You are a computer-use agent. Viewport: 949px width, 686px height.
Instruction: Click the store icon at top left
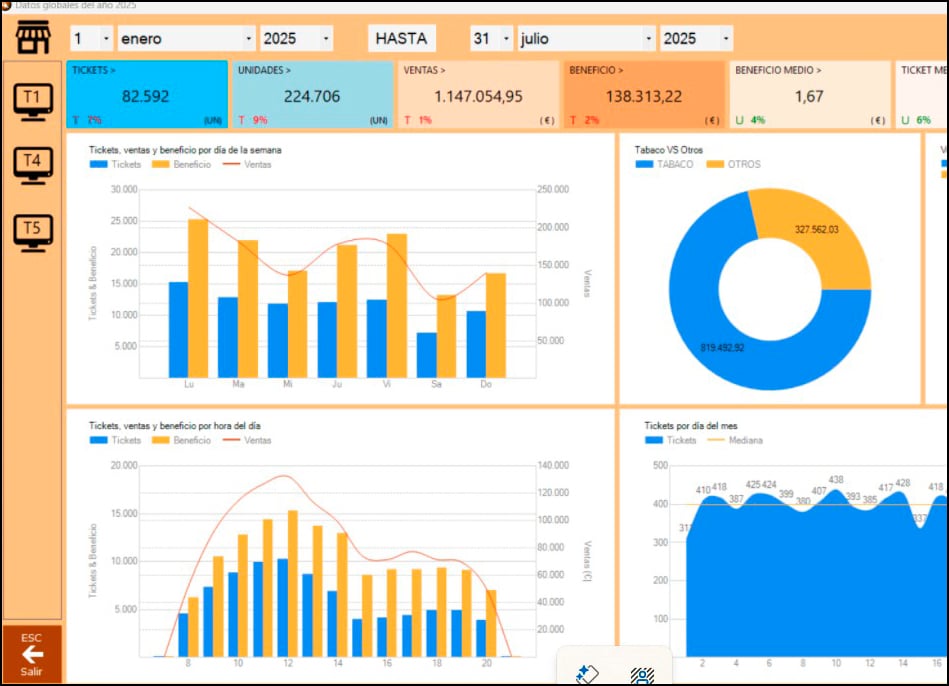point(33,38)
